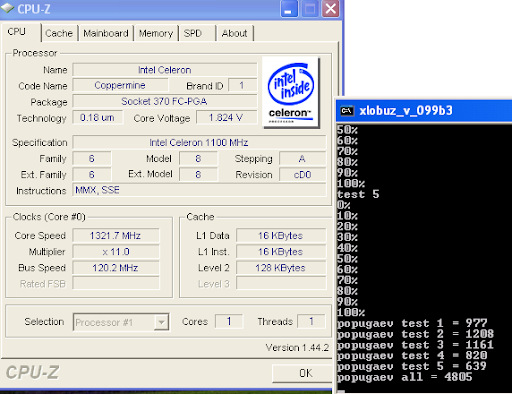This screenshot has width=512, height=394.
Task: Click the Instructions field MMX, SSE
Action: pos(199,190)
